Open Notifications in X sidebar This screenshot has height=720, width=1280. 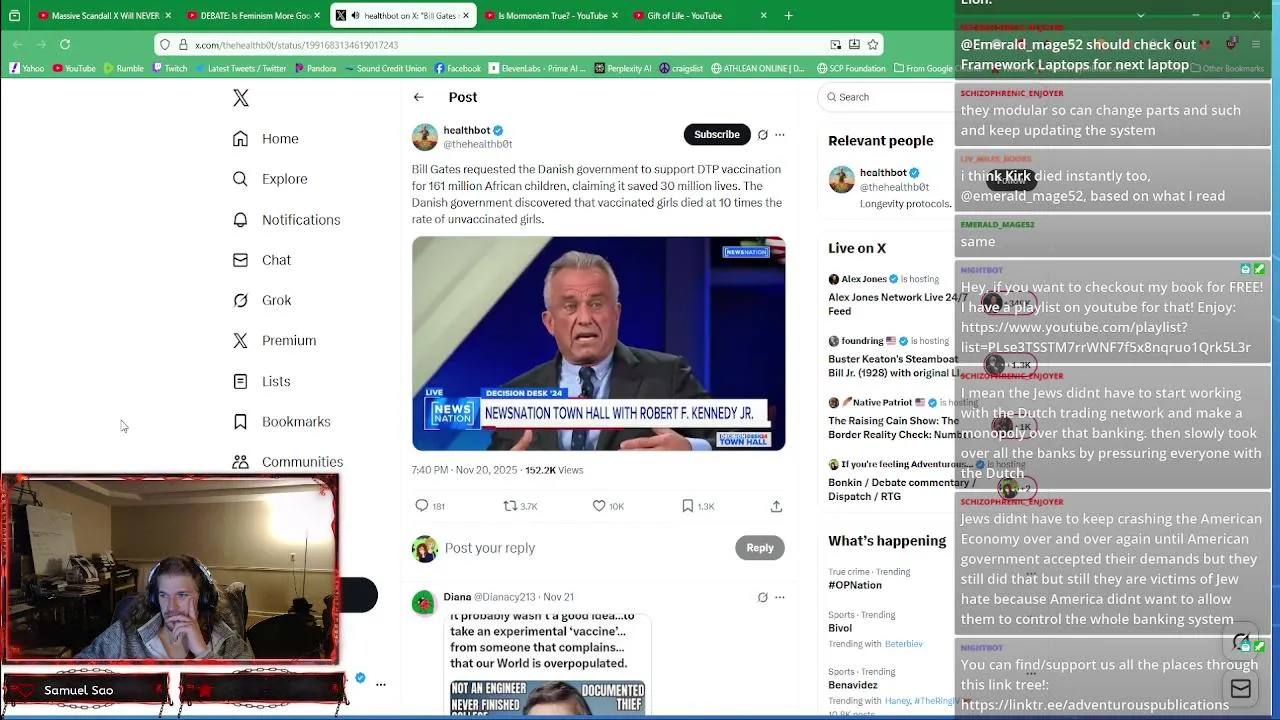click(x=286, y=220)
